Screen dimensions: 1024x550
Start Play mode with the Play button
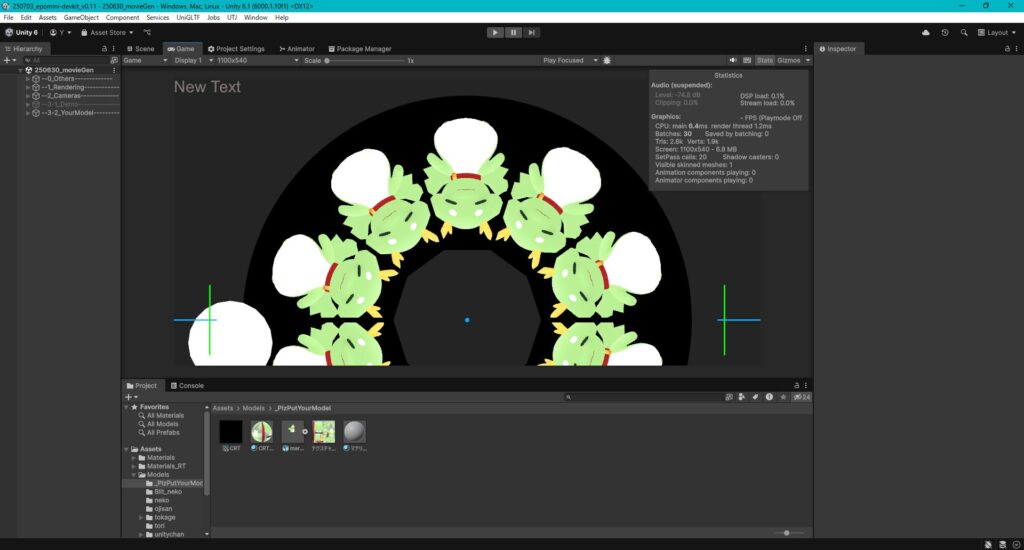495,33
